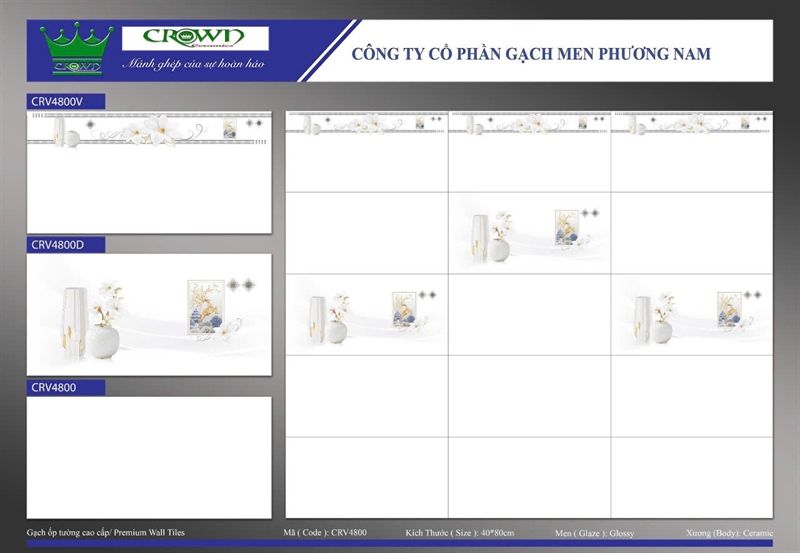Image resolution: width=800 pixels, height=553 pixels.
Task: Open the CRV4800D vase decor tile sample
Action: (149, 315)
